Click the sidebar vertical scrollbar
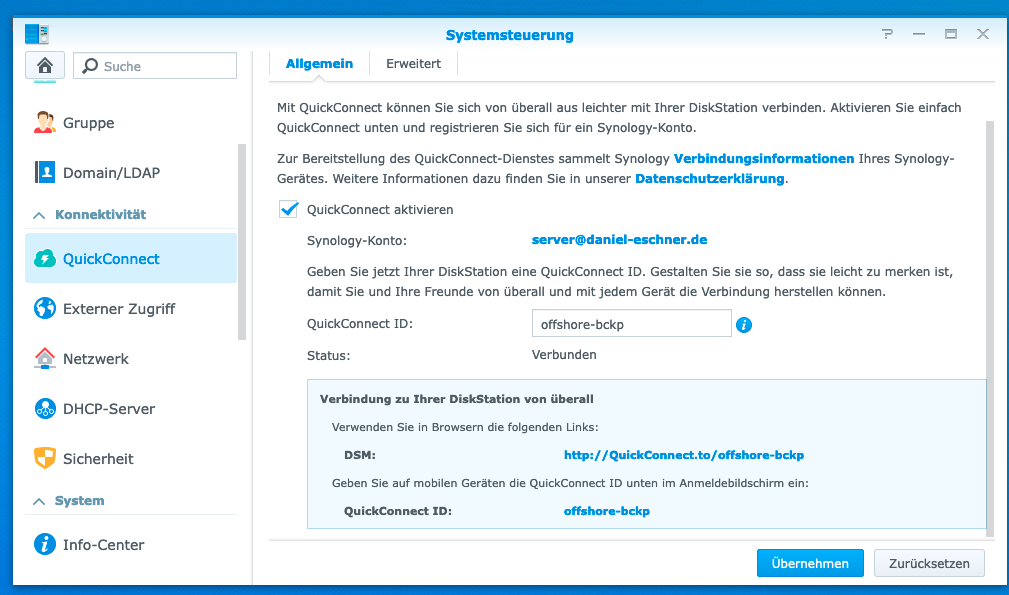This screenshot has height=595, width=1009. (x=241, y=240)
